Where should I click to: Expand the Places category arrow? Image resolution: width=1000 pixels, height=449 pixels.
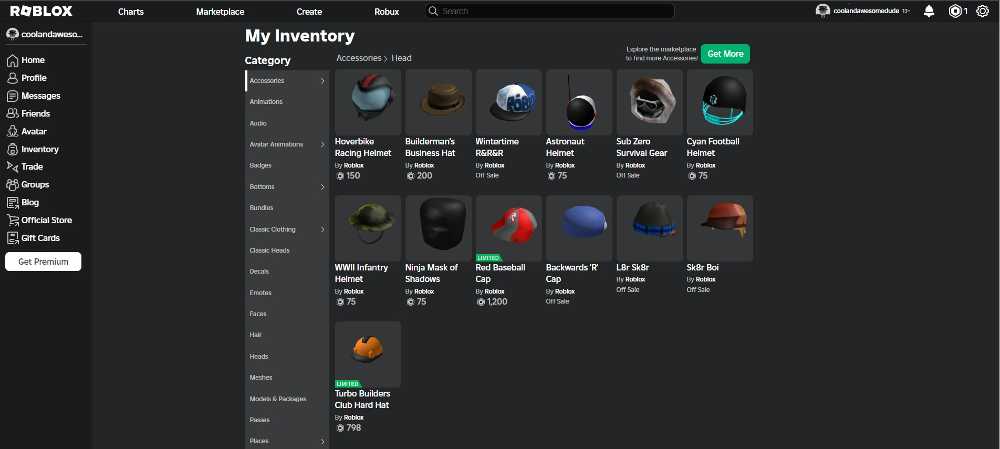(x=322, y=441)
